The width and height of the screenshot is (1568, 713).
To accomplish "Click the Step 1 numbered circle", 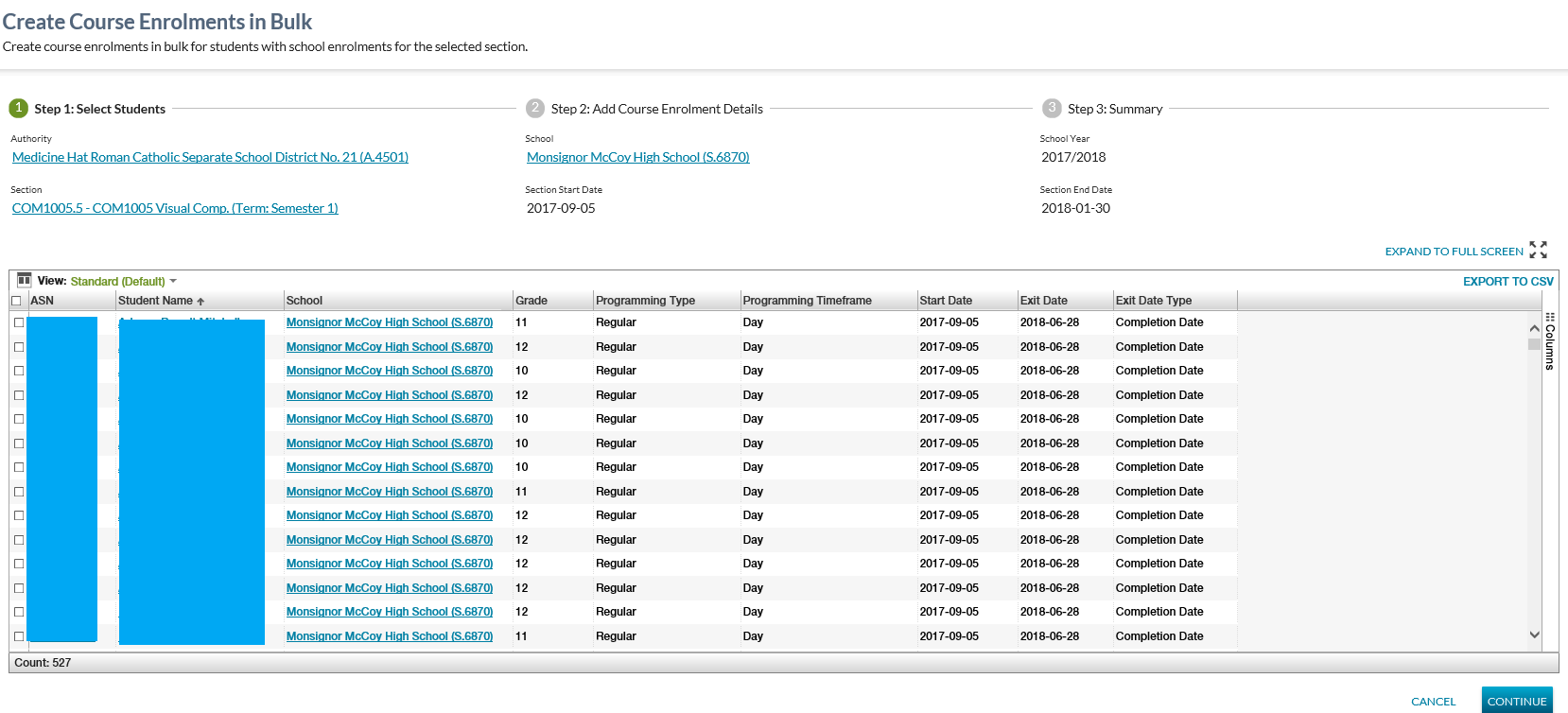I will tap(18, 108).
